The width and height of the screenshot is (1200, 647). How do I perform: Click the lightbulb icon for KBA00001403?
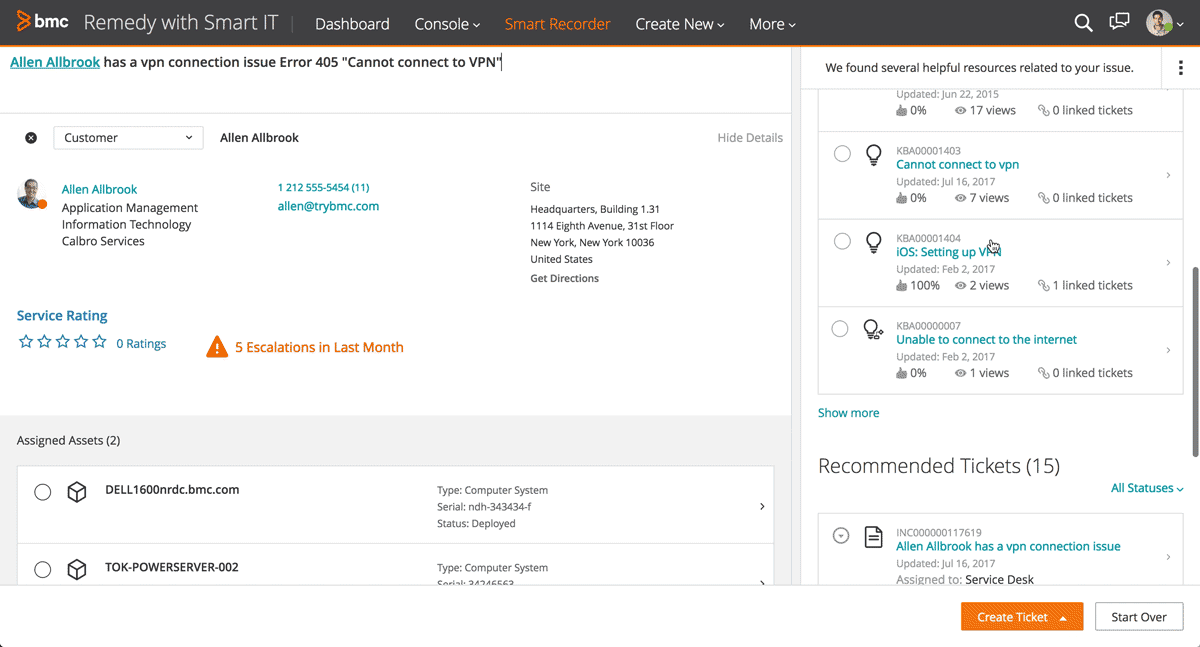coord(873,155)
